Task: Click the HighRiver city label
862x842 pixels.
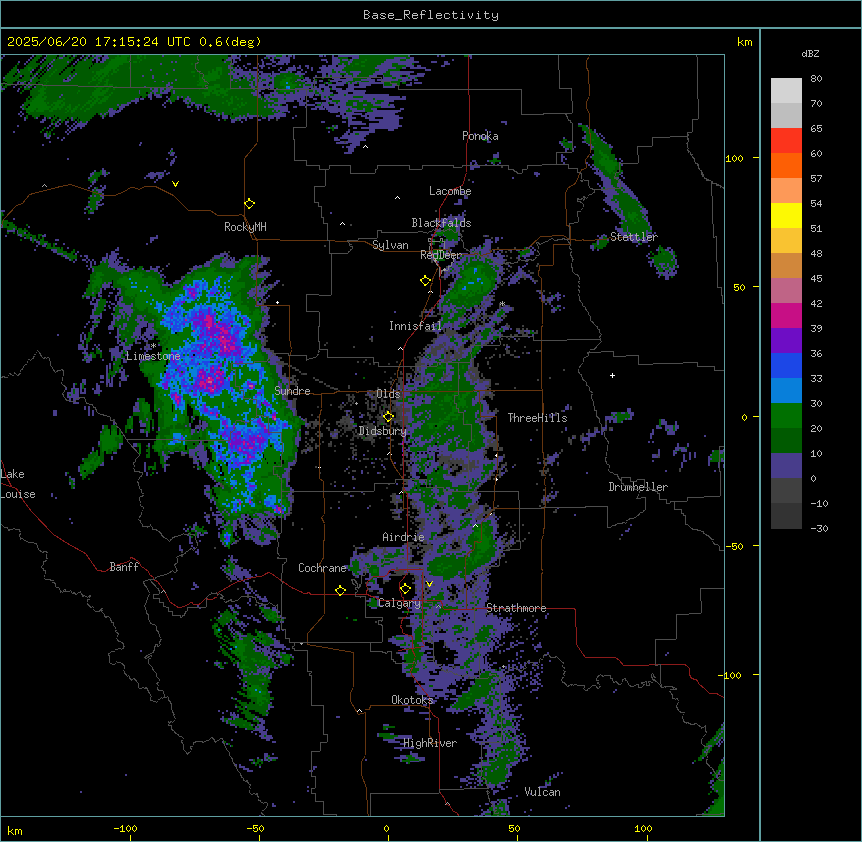Action: click(430, 743)
